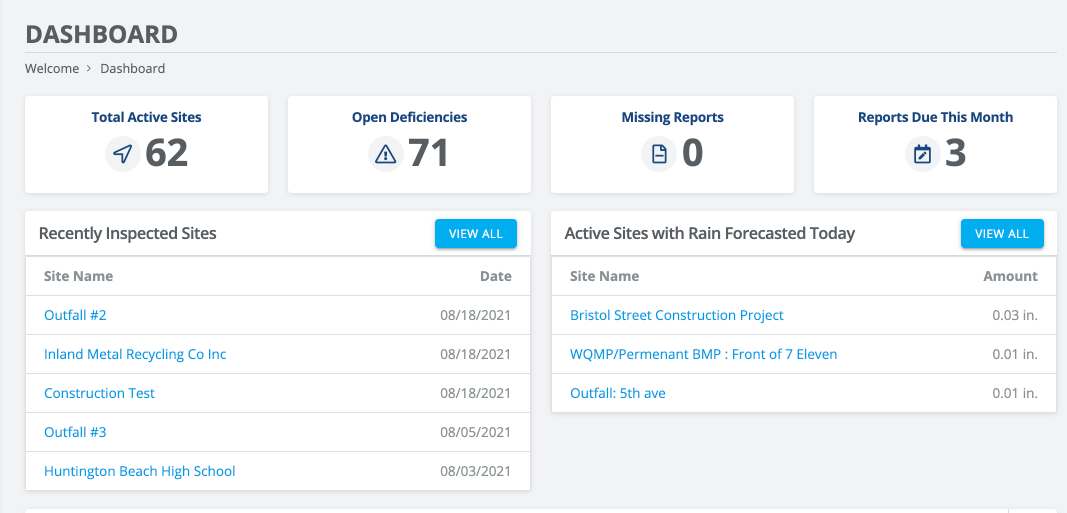Open the Outfall #2 site link
Viewport: 1067px width, 513px height.
pos(76,315)
